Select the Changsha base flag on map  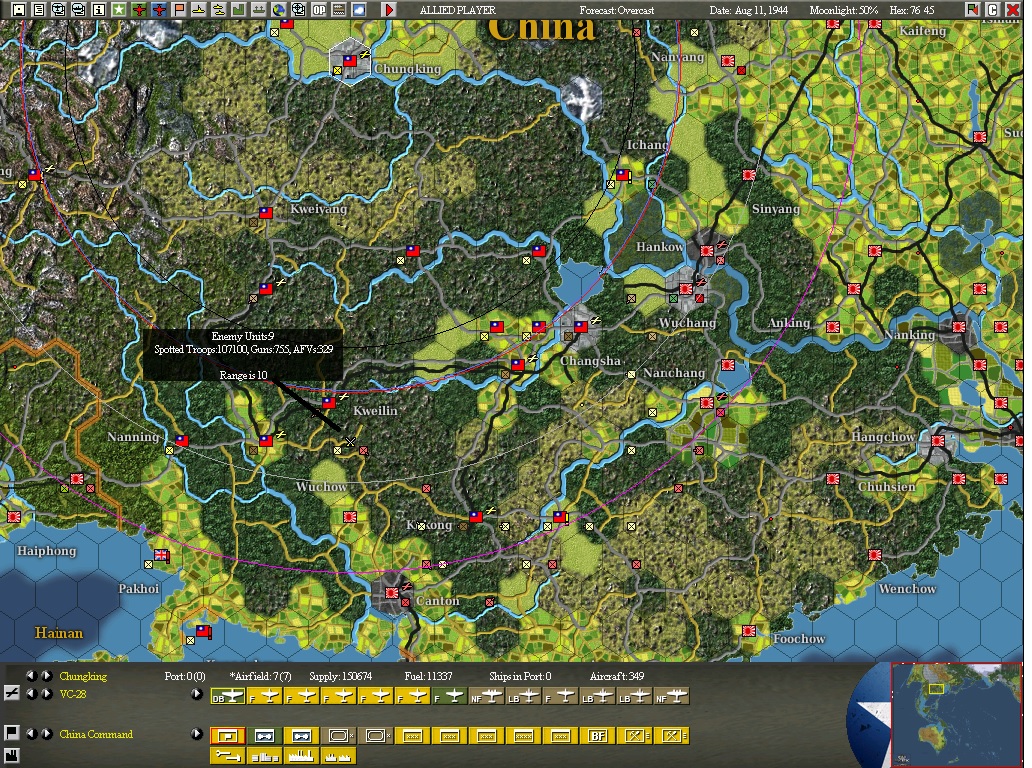581,326
